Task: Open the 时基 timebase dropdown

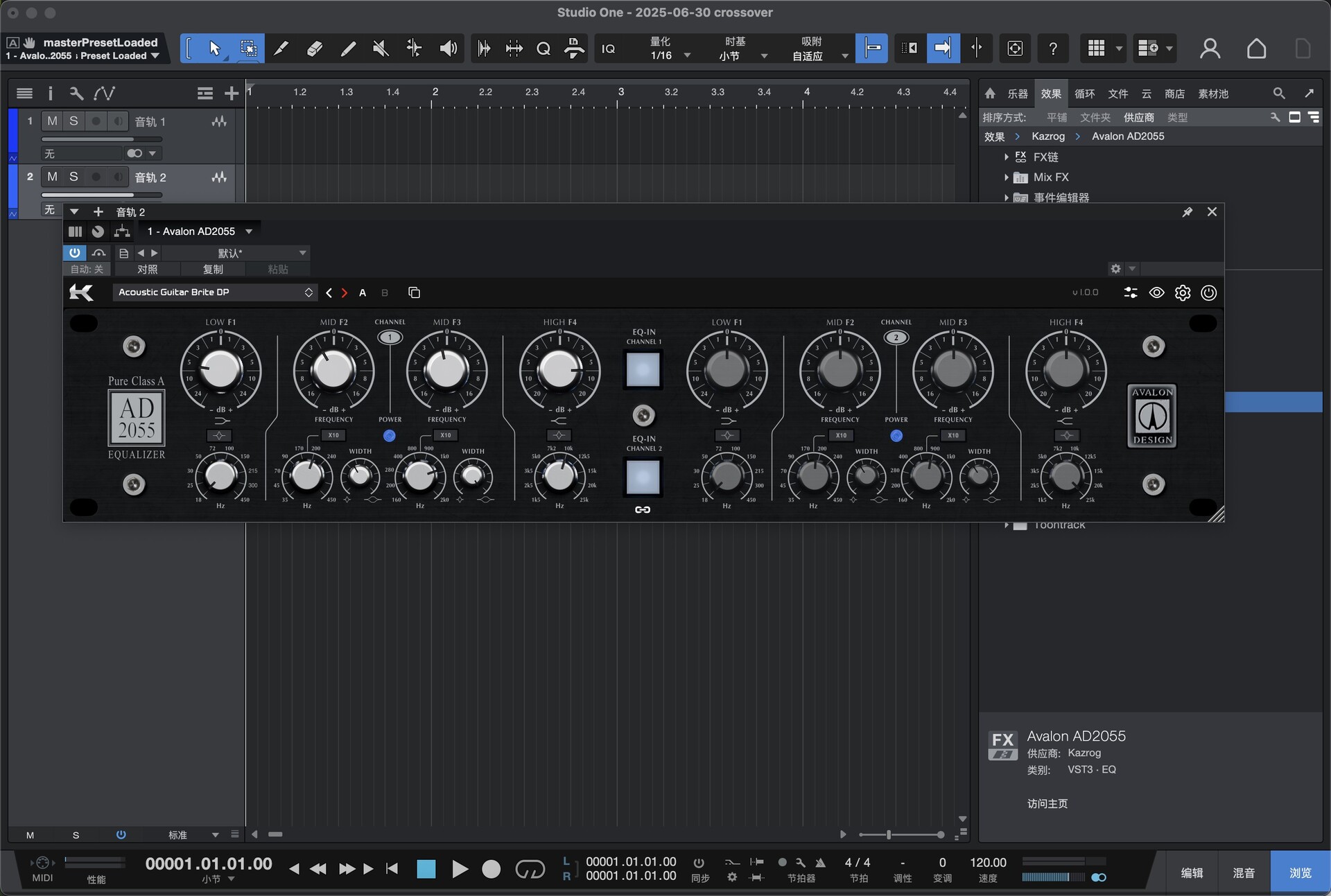Action: click(742, 55)
